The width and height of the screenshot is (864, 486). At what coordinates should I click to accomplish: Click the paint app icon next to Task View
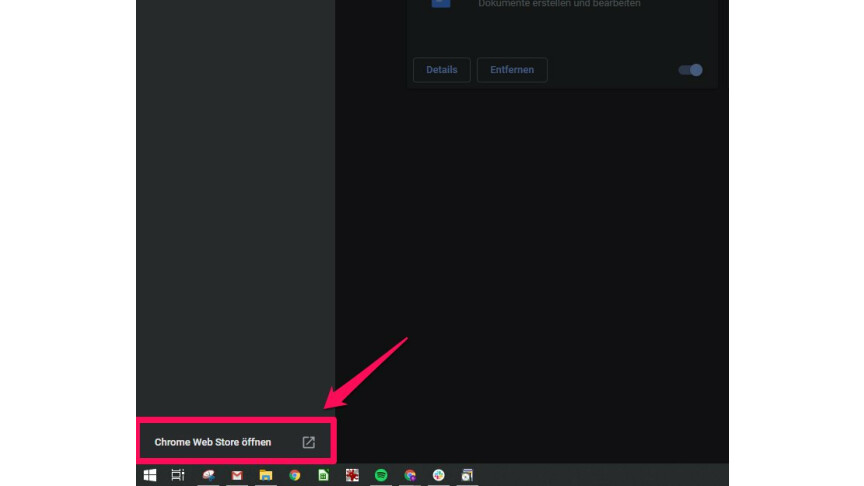click(x=209, y=476)
